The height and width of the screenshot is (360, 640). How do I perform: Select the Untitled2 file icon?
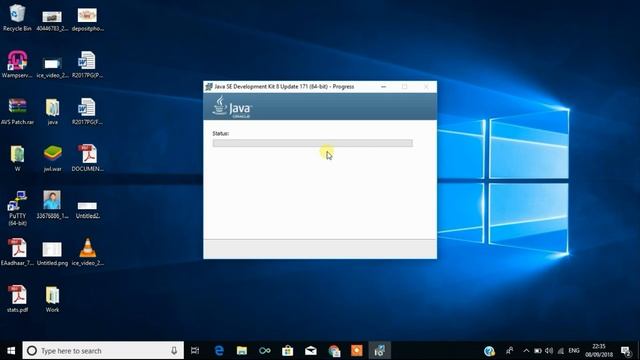click(x=87, y=210)
